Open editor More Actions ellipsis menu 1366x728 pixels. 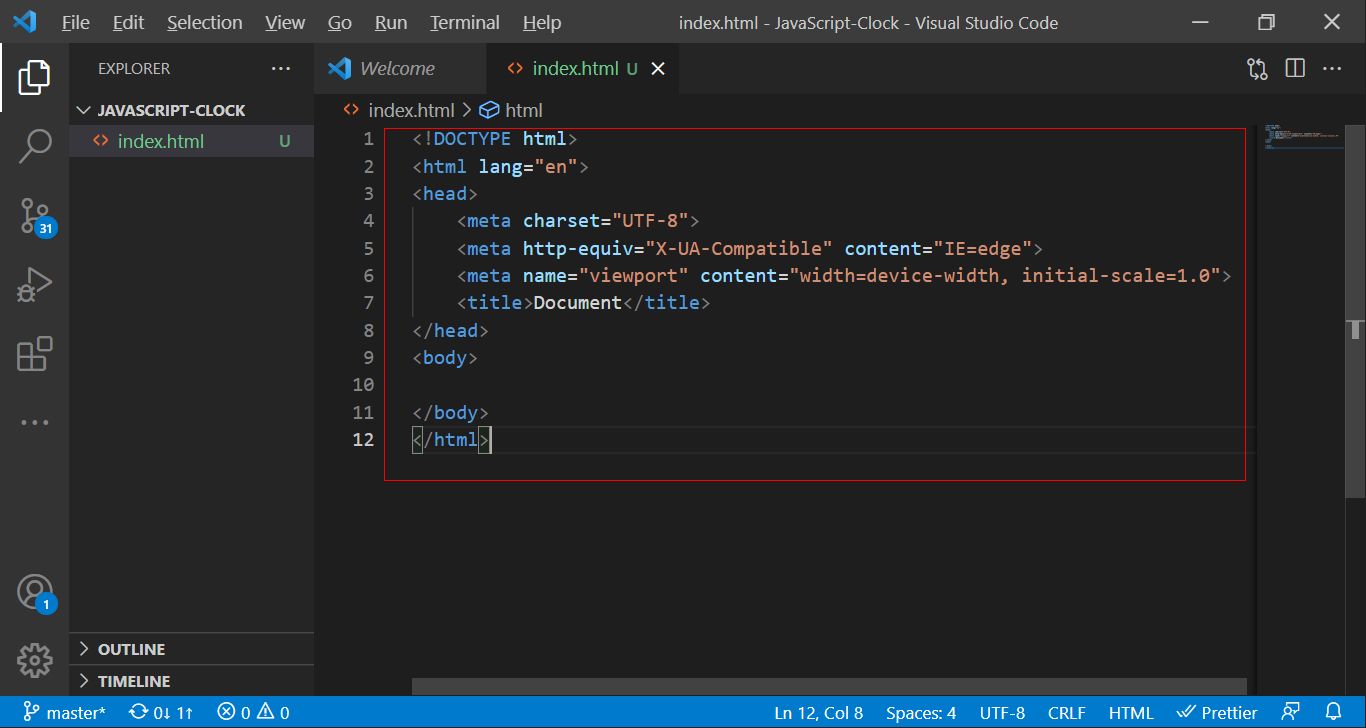pos(1332,69)
